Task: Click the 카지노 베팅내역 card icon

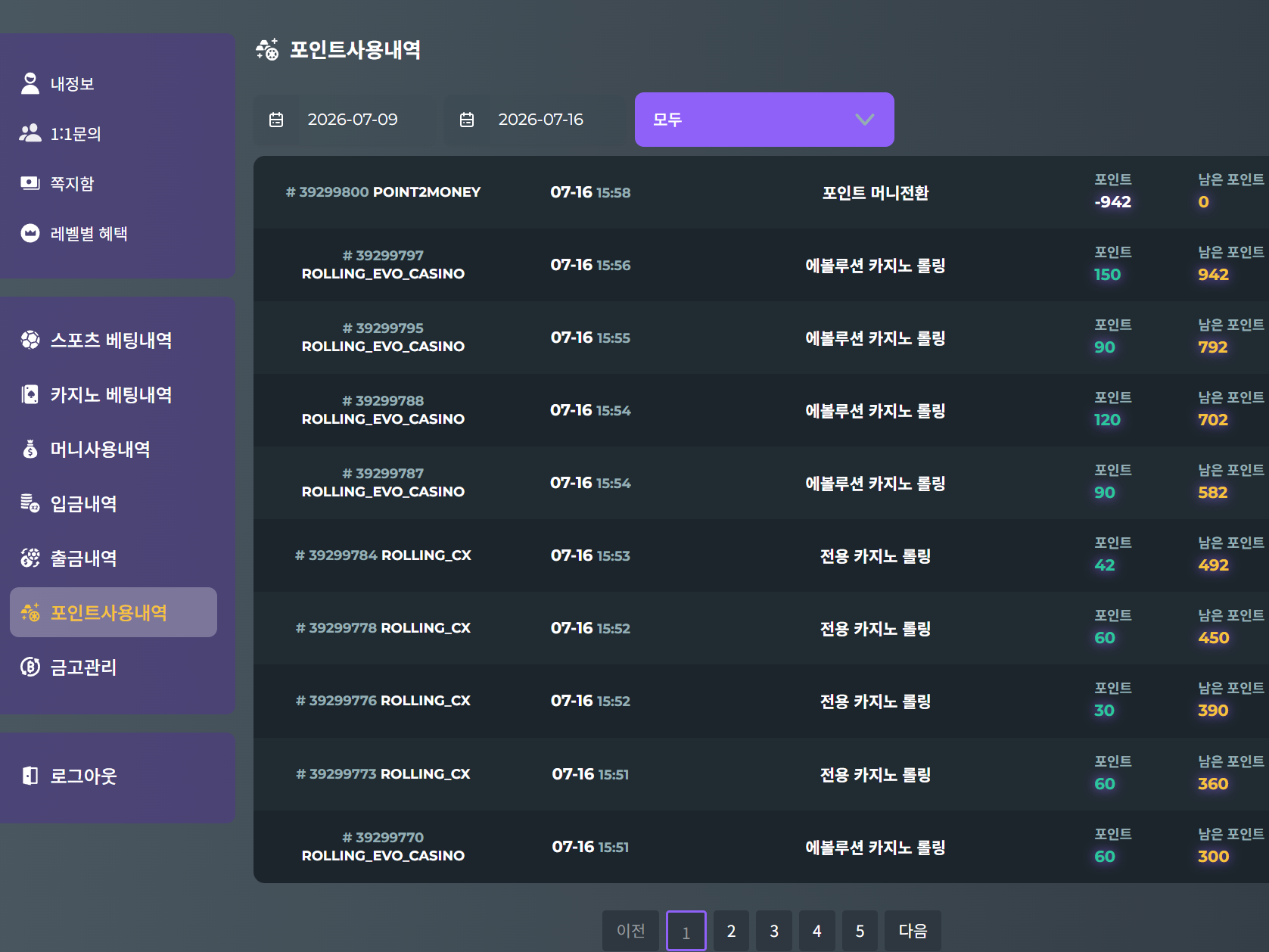Action: [30, 394]
